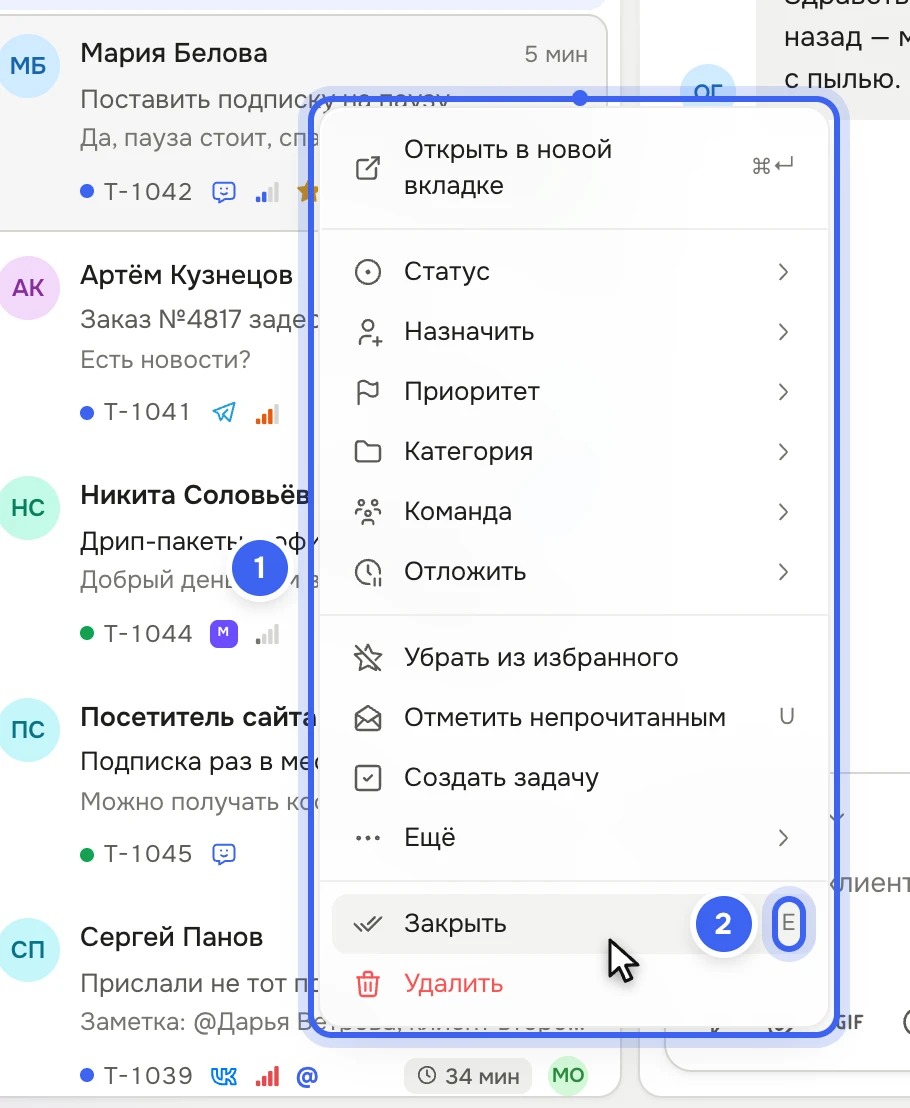Choose Создать задачу

pyautogui.click(x=574, y=778)
